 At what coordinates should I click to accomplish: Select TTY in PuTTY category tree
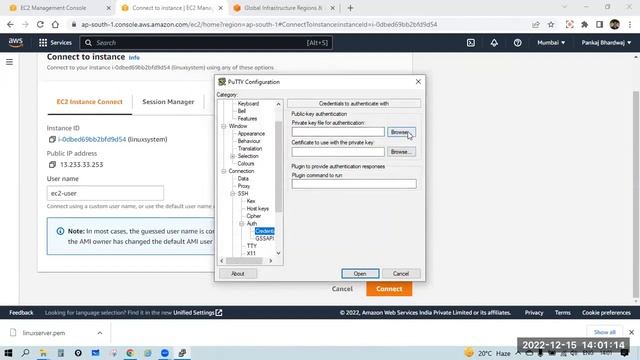point(251,246)
